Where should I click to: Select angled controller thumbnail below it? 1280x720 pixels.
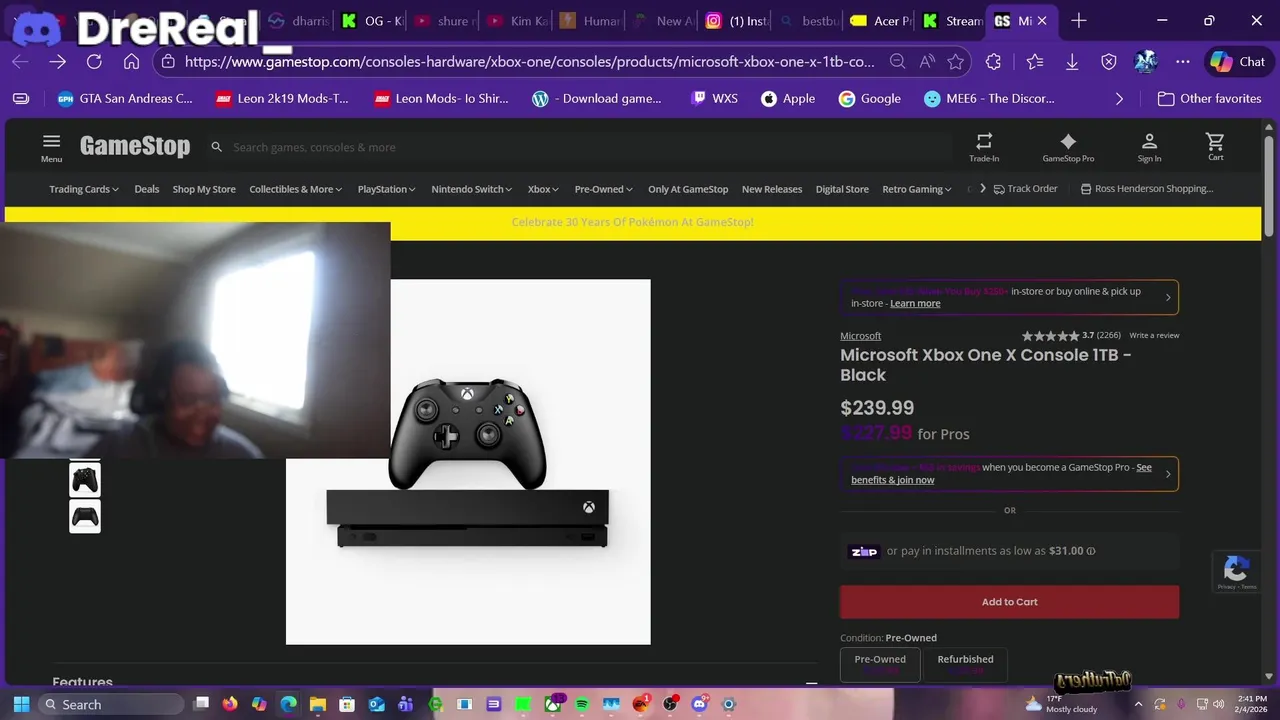[85, 517]
